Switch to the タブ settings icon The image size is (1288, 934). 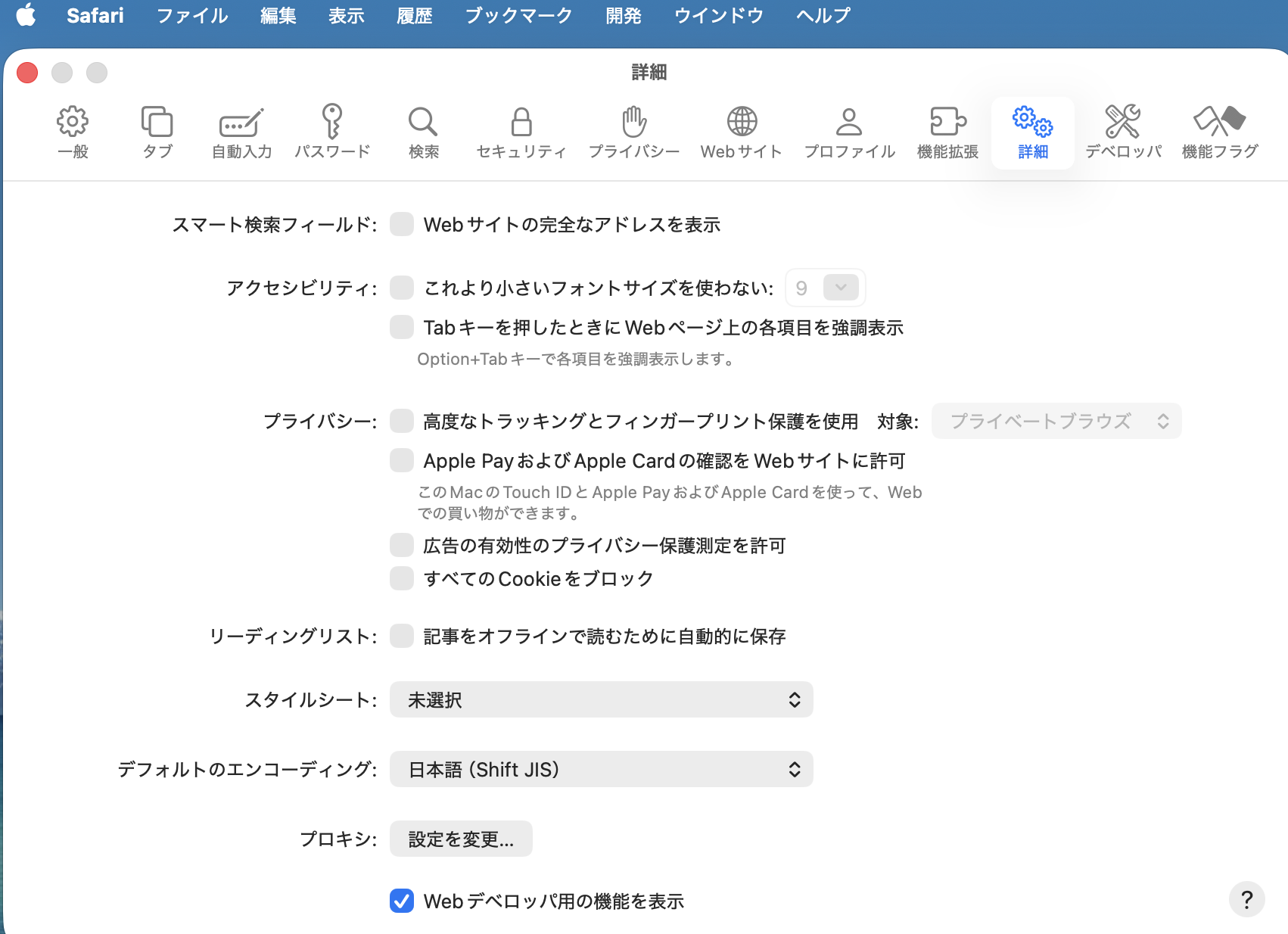(157, 132)
